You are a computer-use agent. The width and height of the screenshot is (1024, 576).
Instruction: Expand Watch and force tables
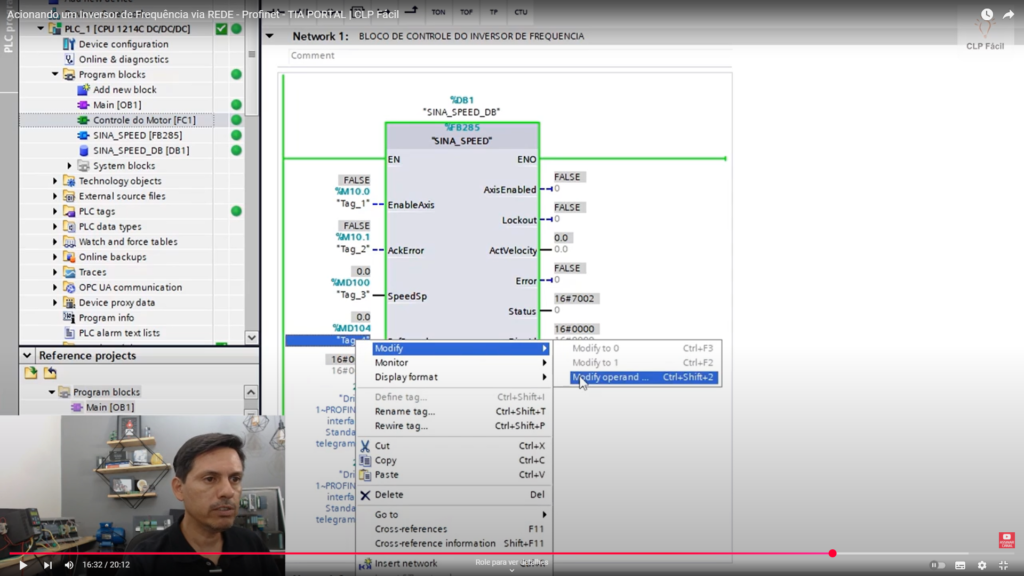[55, 242]
